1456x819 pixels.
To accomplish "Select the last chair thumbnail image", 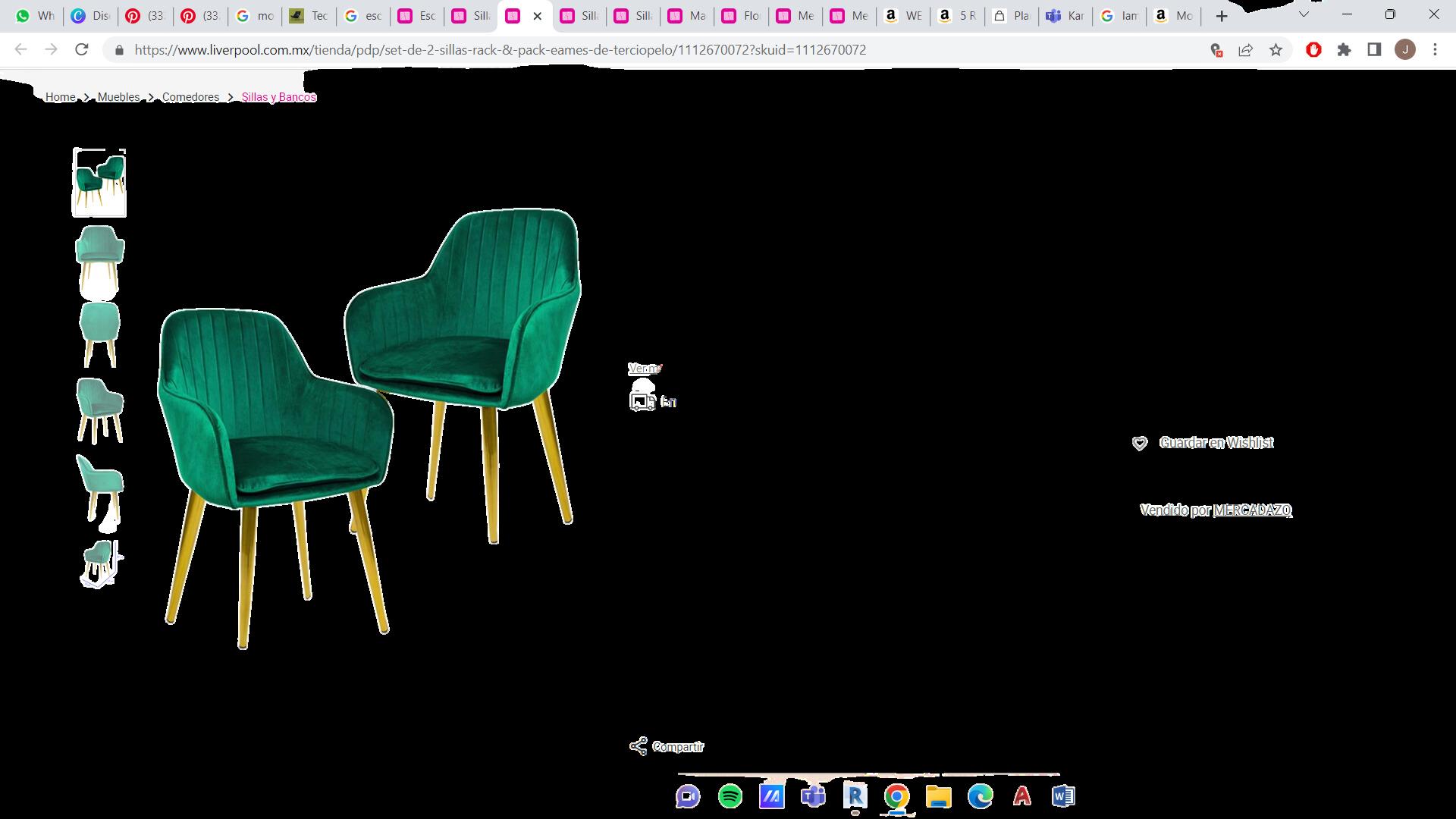I will pyautogui.click(x=99, y=563).
